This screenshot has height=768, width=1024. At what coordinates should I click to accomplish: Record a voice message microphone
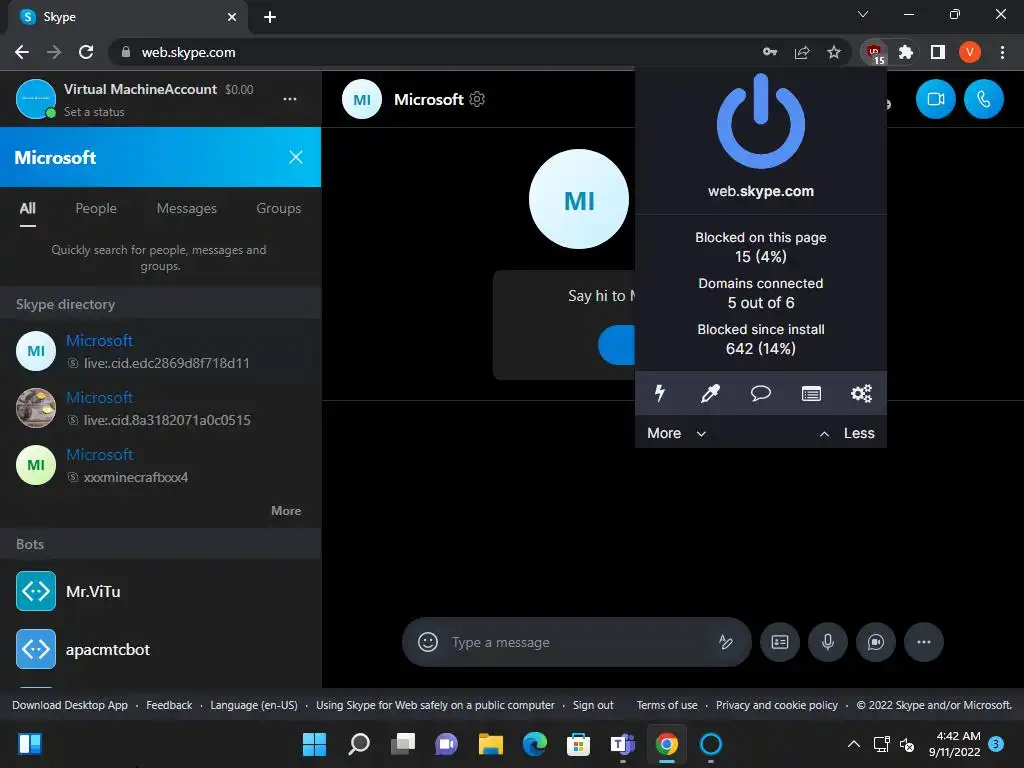pyautogui.click(x=827, y=642)
